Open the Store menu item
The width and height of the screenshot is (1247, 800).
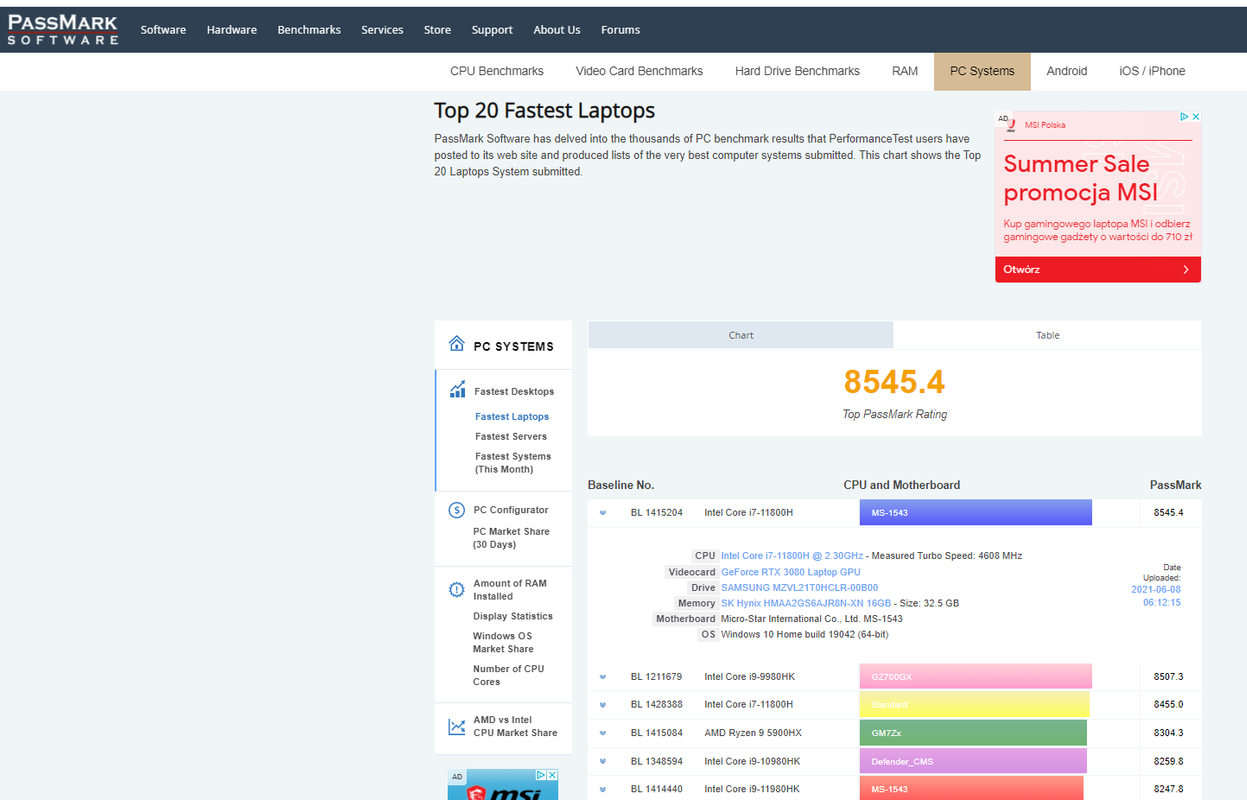pyautogui.click(x=437, y=30)
